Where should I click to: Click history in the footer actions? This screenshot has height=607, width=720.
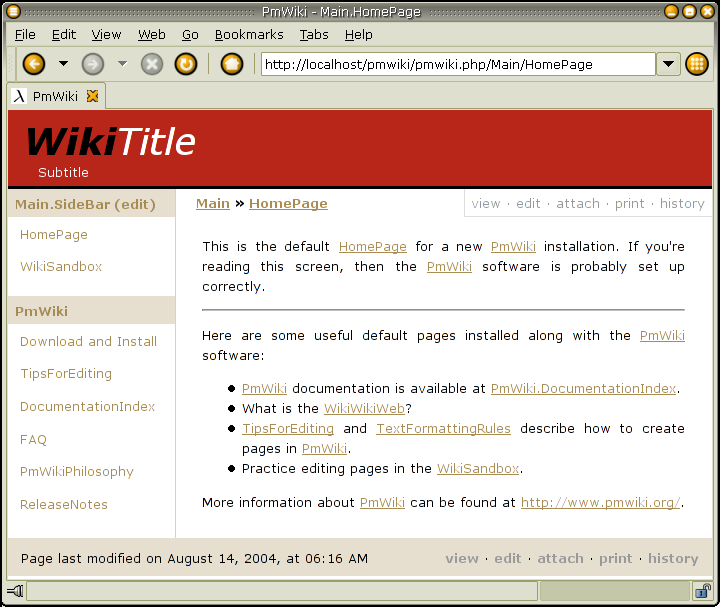[x=673, y=558]
